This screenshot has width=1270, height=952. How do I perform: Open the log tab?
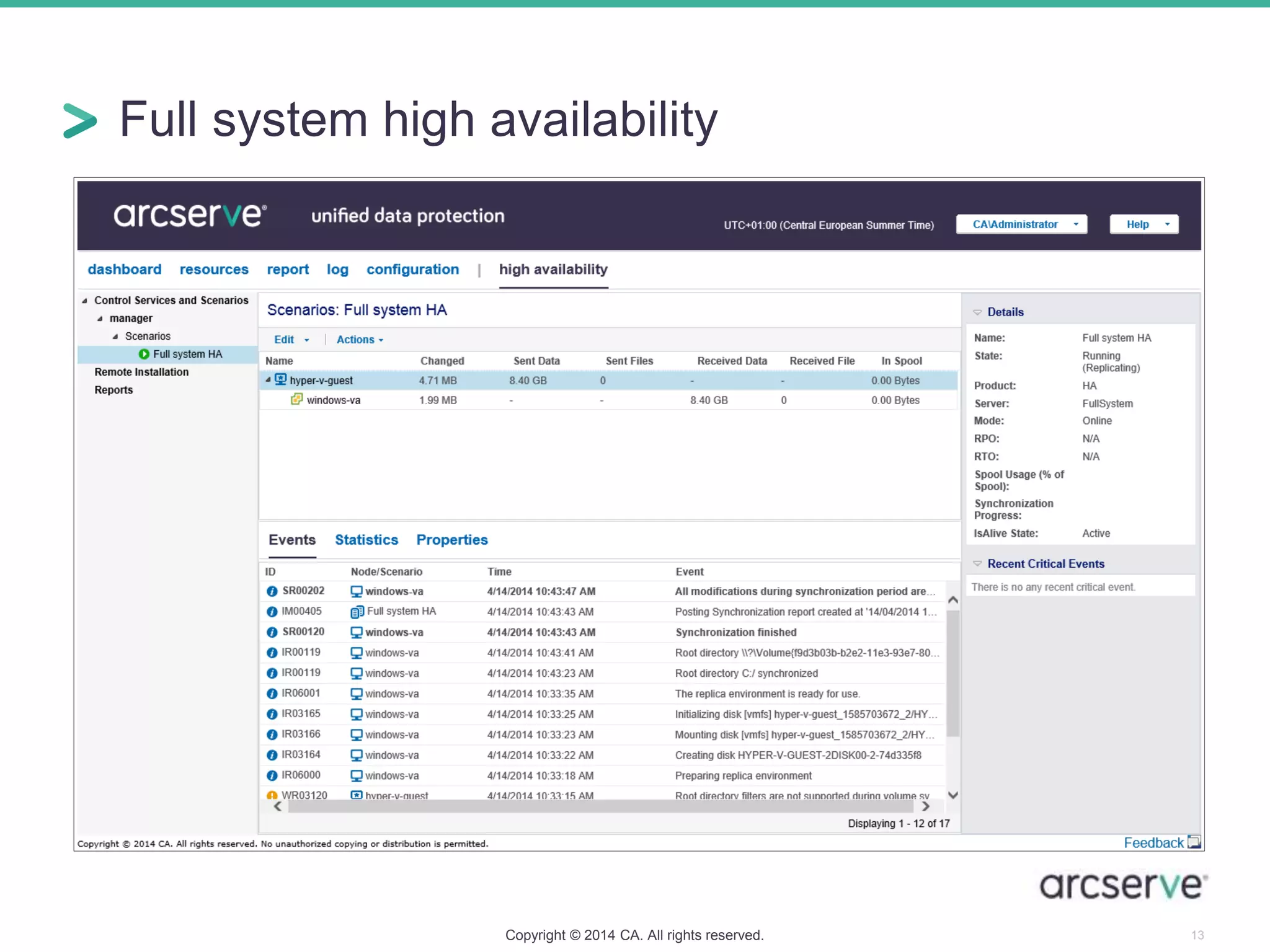click(337, 269)
